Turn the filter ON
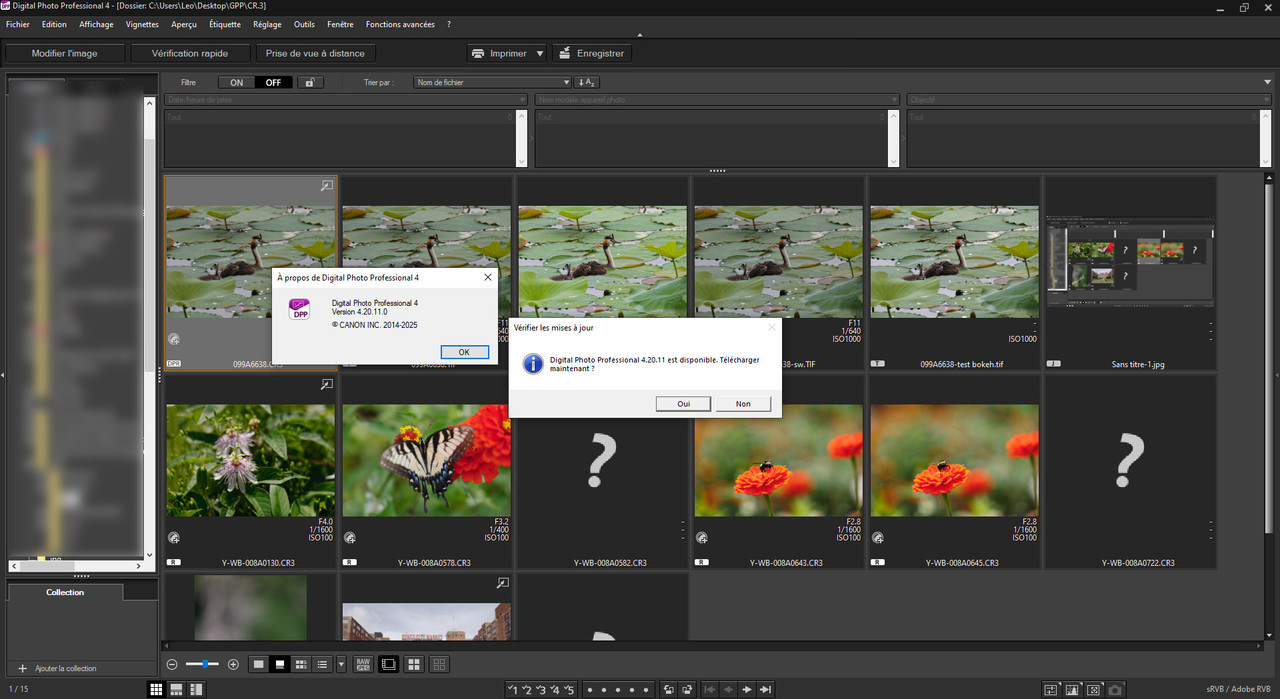Screen dimensions: 1280x699 (236, 82)
